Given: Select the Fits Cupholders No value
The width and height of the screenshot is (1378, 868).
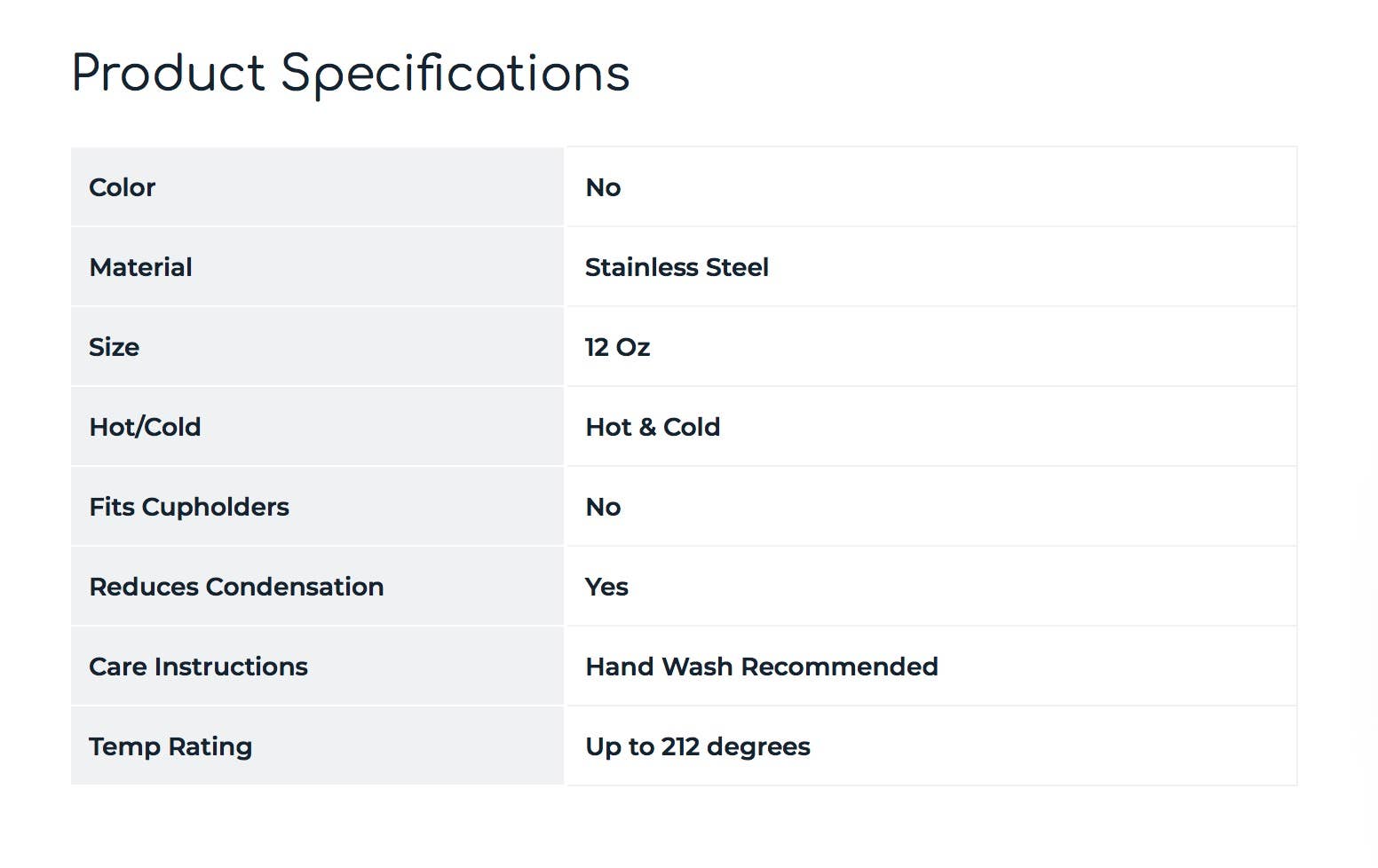Looking at the screenshot, I should (x=603, y=507).
